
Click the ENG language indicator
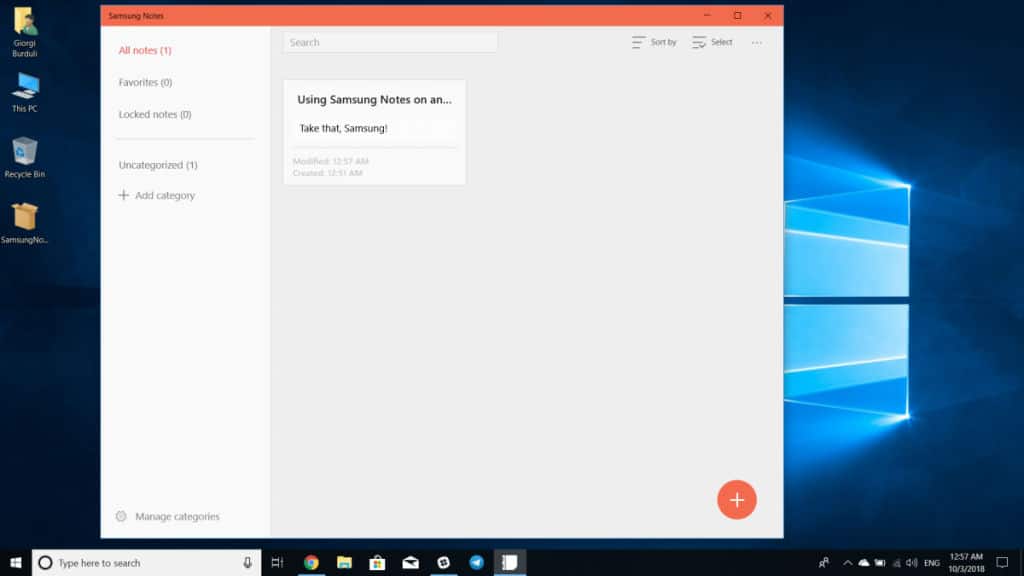point(932,563)
